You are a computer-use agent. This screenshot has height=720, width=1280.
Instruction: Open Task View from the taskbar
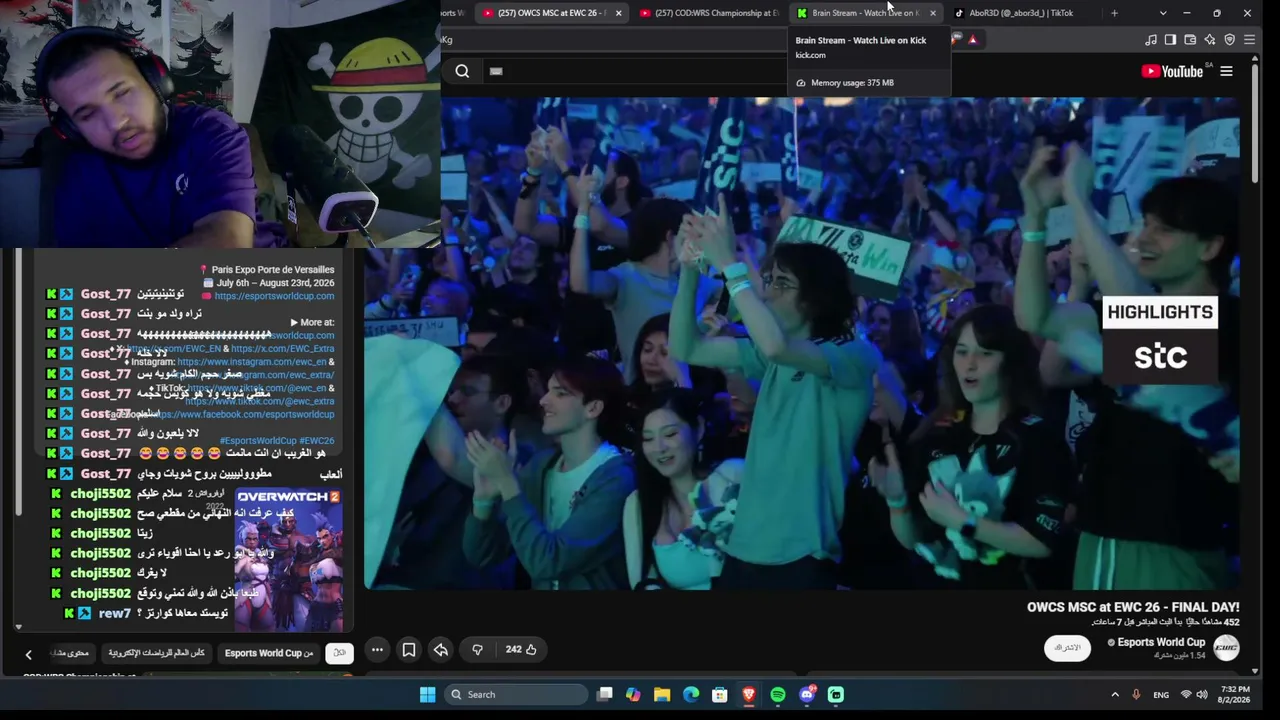coord(605,695)
